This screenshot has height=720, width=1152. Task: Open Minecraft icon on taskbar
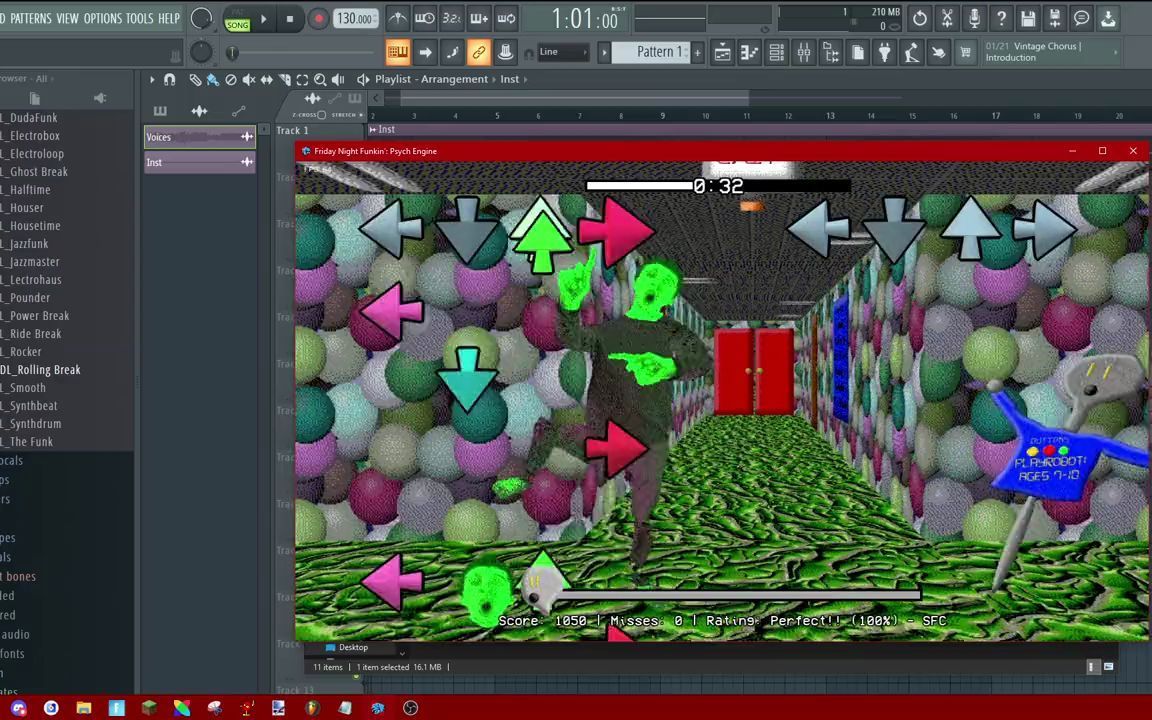149,708
